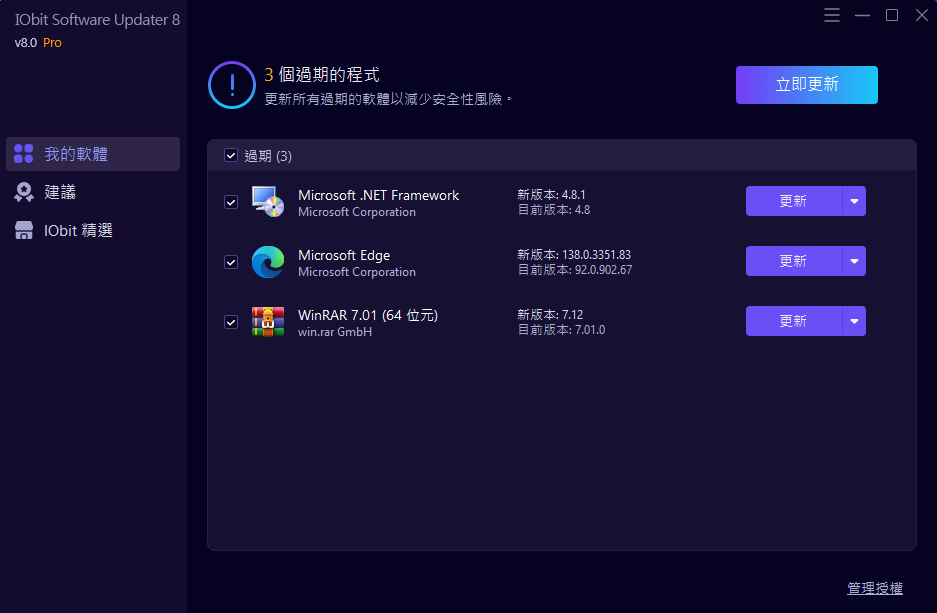Click 更新 for WinRAR 7.01
Viewport: 937px width, 613px height.
(x=794, y=321)
